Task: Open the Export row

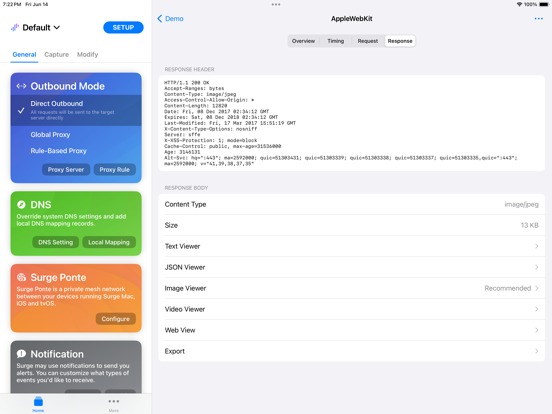Action: [x=351, y=351]
